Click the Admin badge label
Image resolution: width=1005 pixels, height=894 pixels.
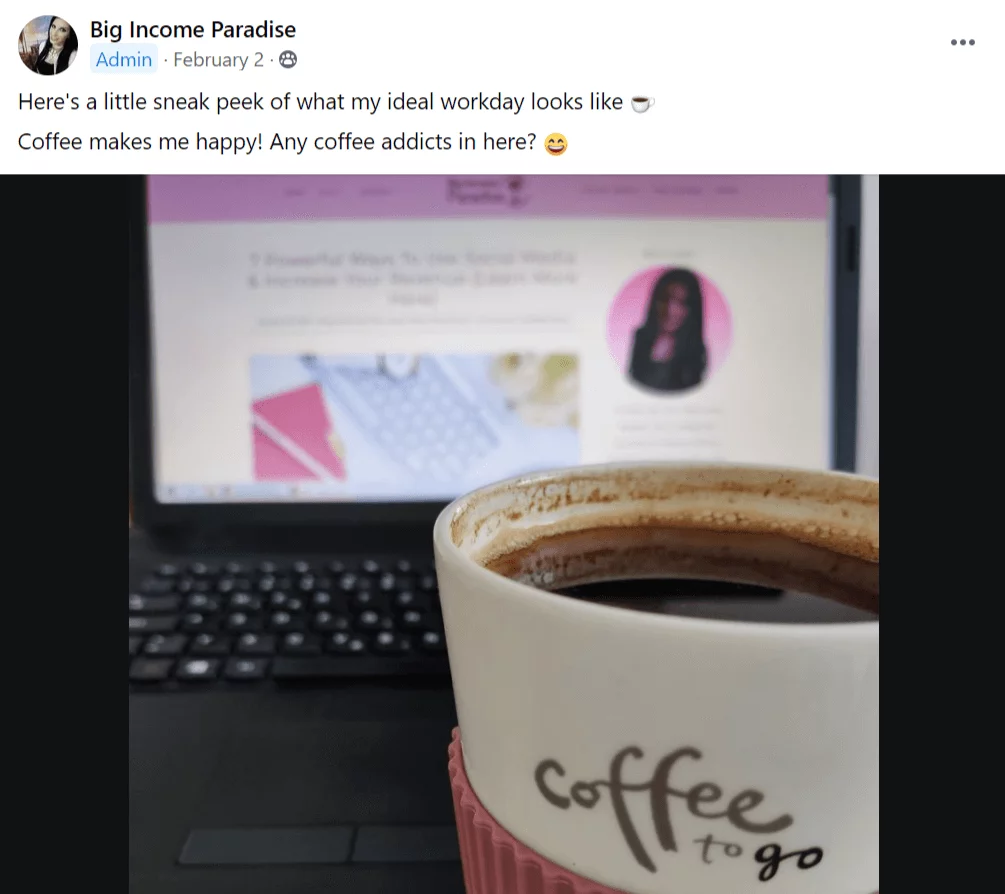click(124, 60)
